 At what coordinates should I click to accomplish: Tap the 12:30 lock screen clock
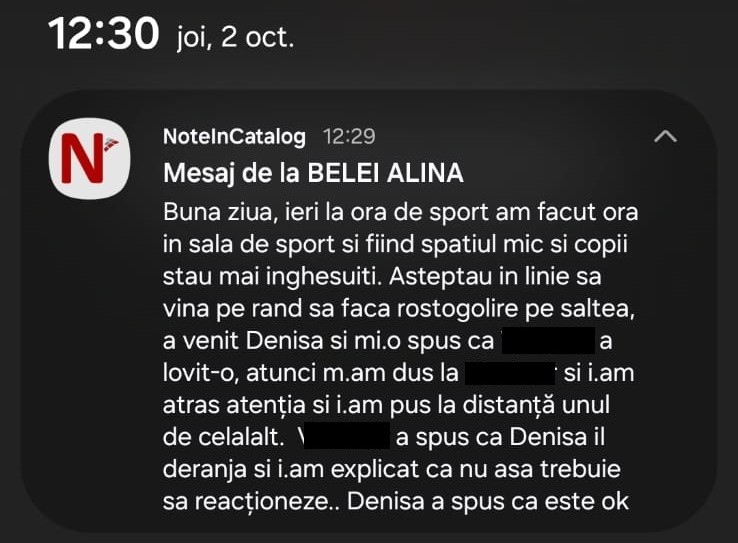coord(105,36)
